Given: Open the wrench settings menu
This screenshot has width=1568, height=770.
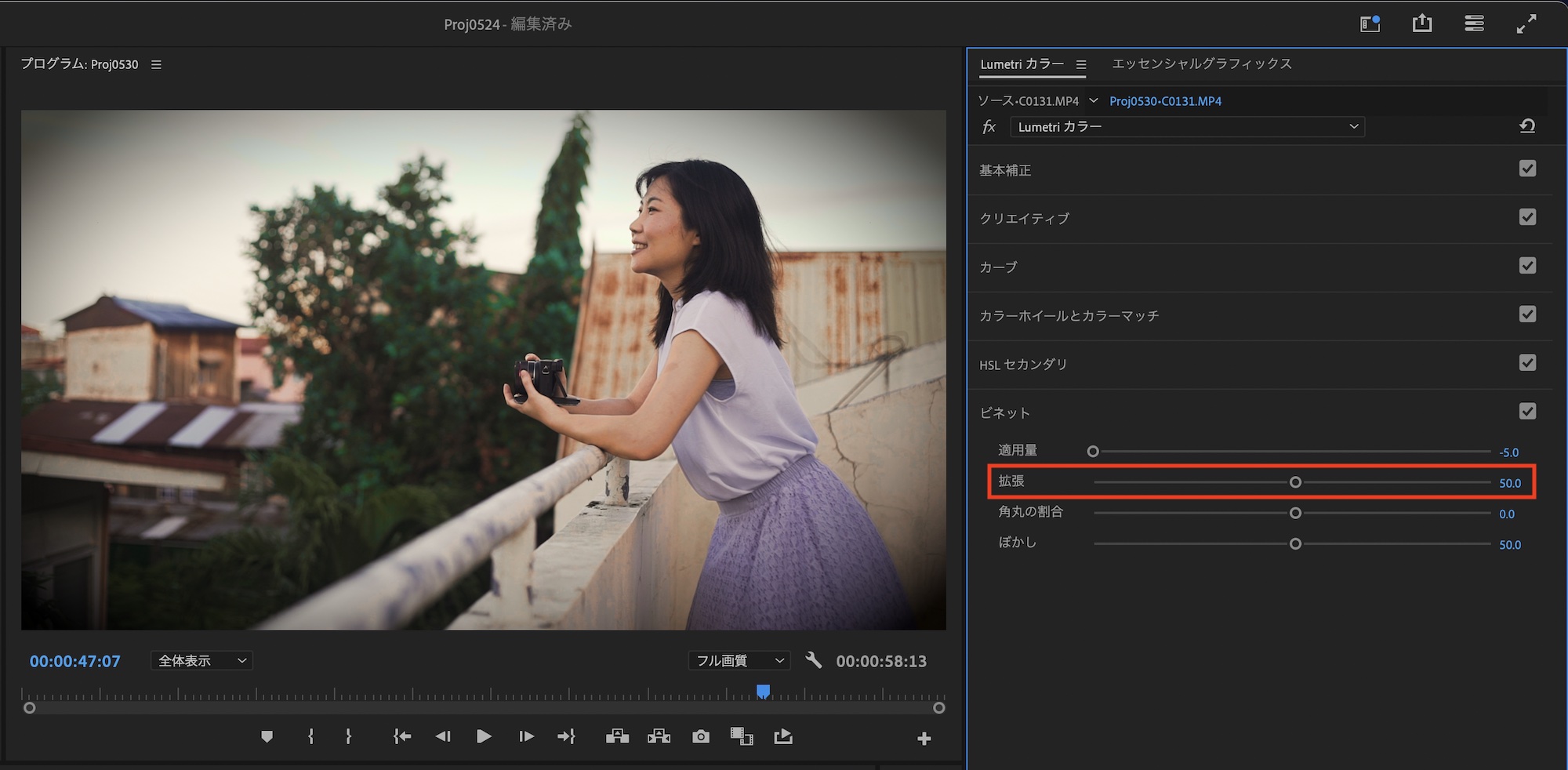Looking at the screenshot, I should click(814, 661).
